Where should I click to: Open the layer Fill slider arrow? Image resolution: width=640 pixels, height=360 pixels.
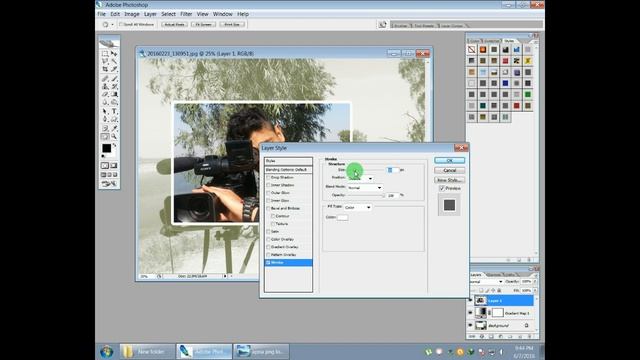pos(535,291)
